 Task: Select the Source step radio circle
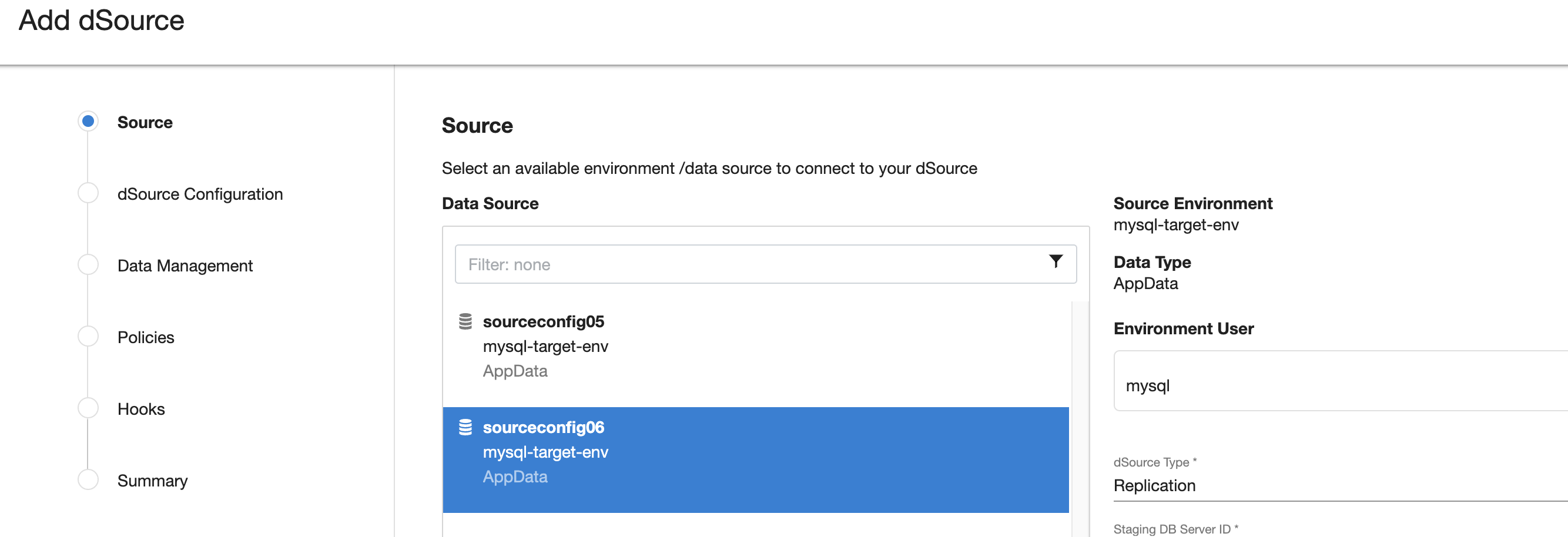[88, 121]
